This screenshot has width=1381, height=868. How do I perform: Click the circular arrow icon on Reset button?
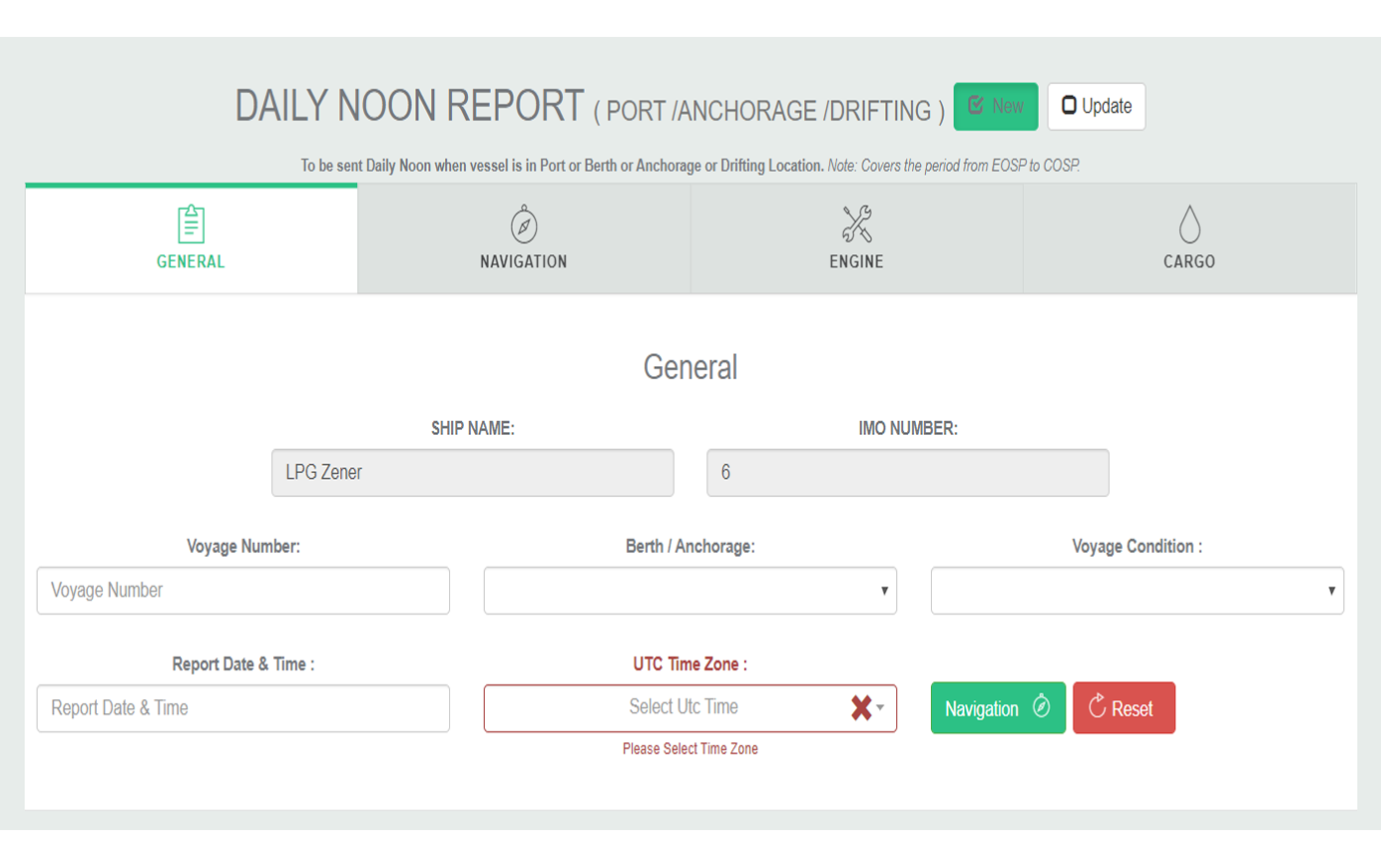coord(1097,706)
